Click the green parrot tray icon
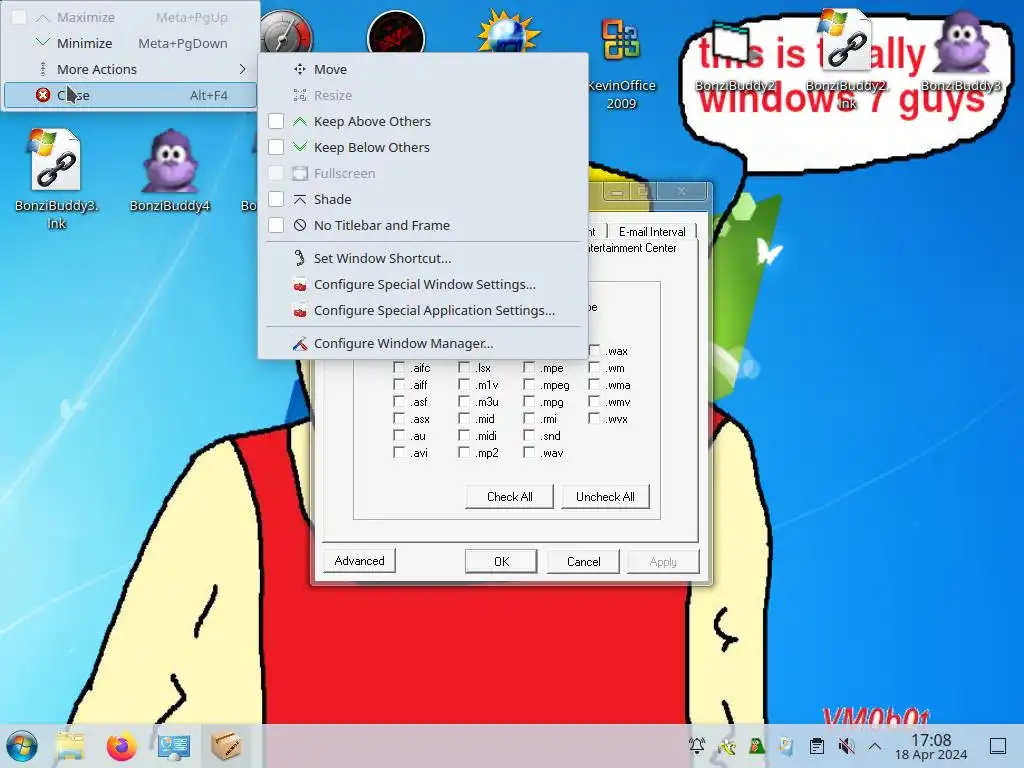The image size is (1024, 768). click(x=757, y=746)
